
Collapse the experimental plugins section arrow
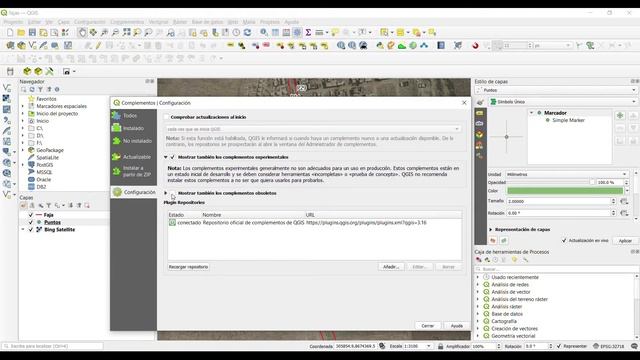coord(166,157)
